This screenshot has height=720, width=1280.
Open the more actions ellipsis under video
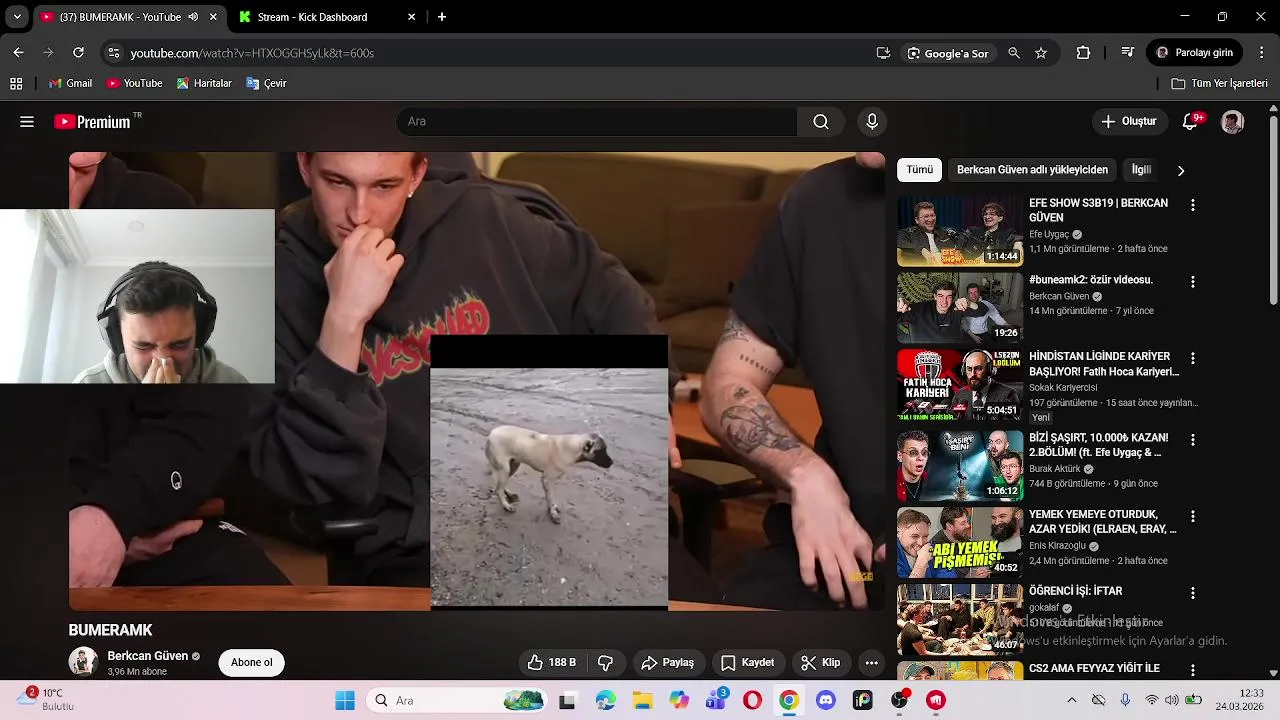tap(872, 662)
